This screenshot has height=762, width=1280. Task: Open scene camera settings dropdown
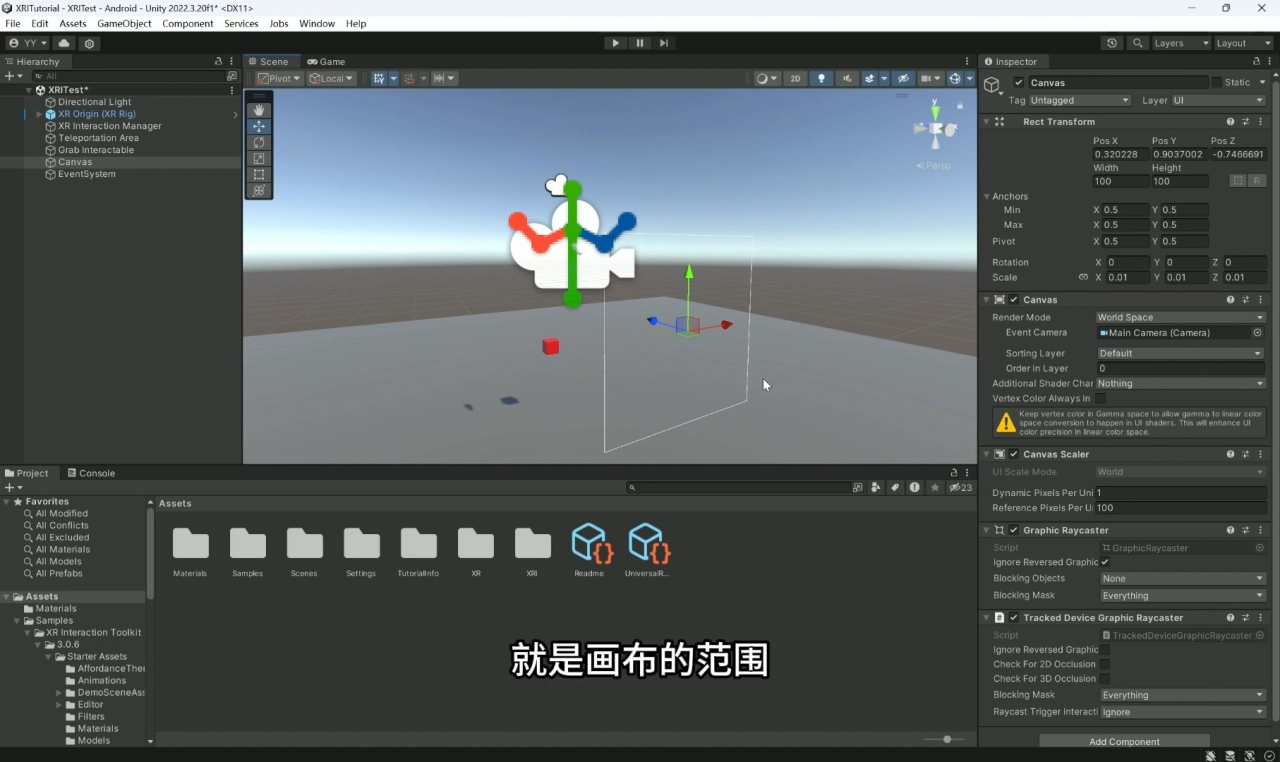[931, 78]
